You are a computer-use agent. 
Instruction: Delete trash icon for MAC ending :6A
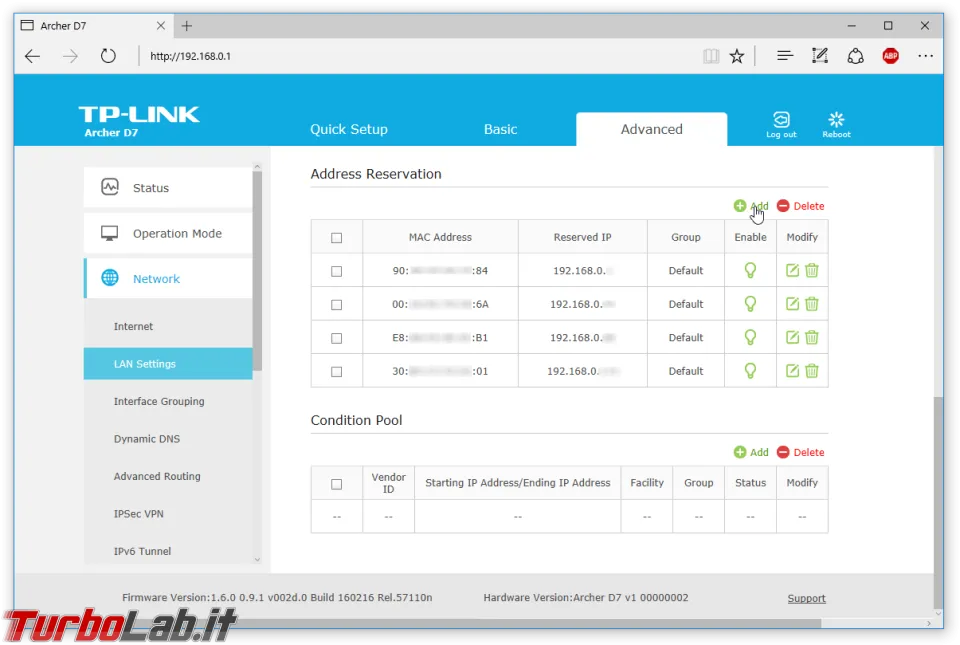click(x=812, y=304)
